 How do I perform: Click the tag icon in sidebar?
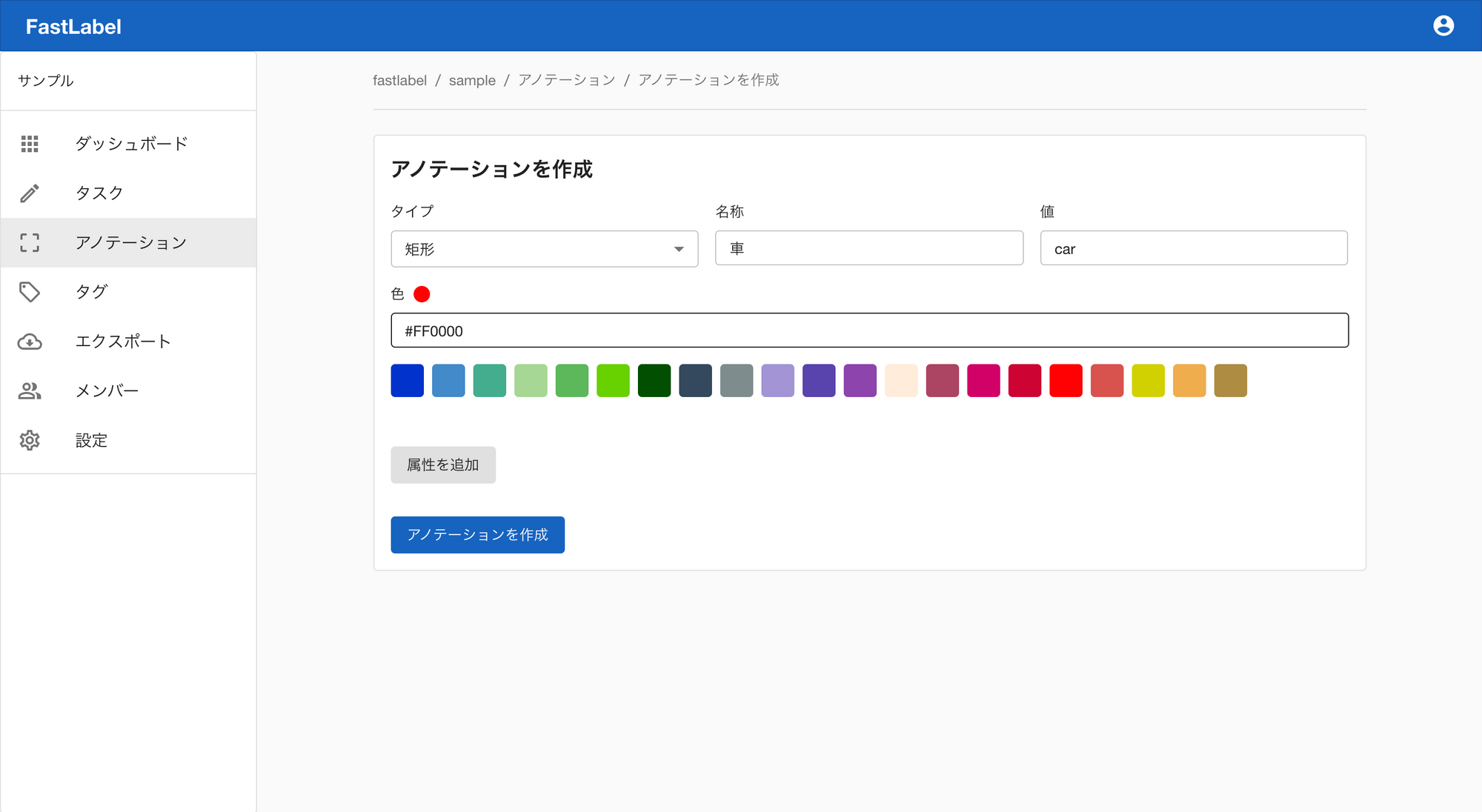click(x=30, y=292)
